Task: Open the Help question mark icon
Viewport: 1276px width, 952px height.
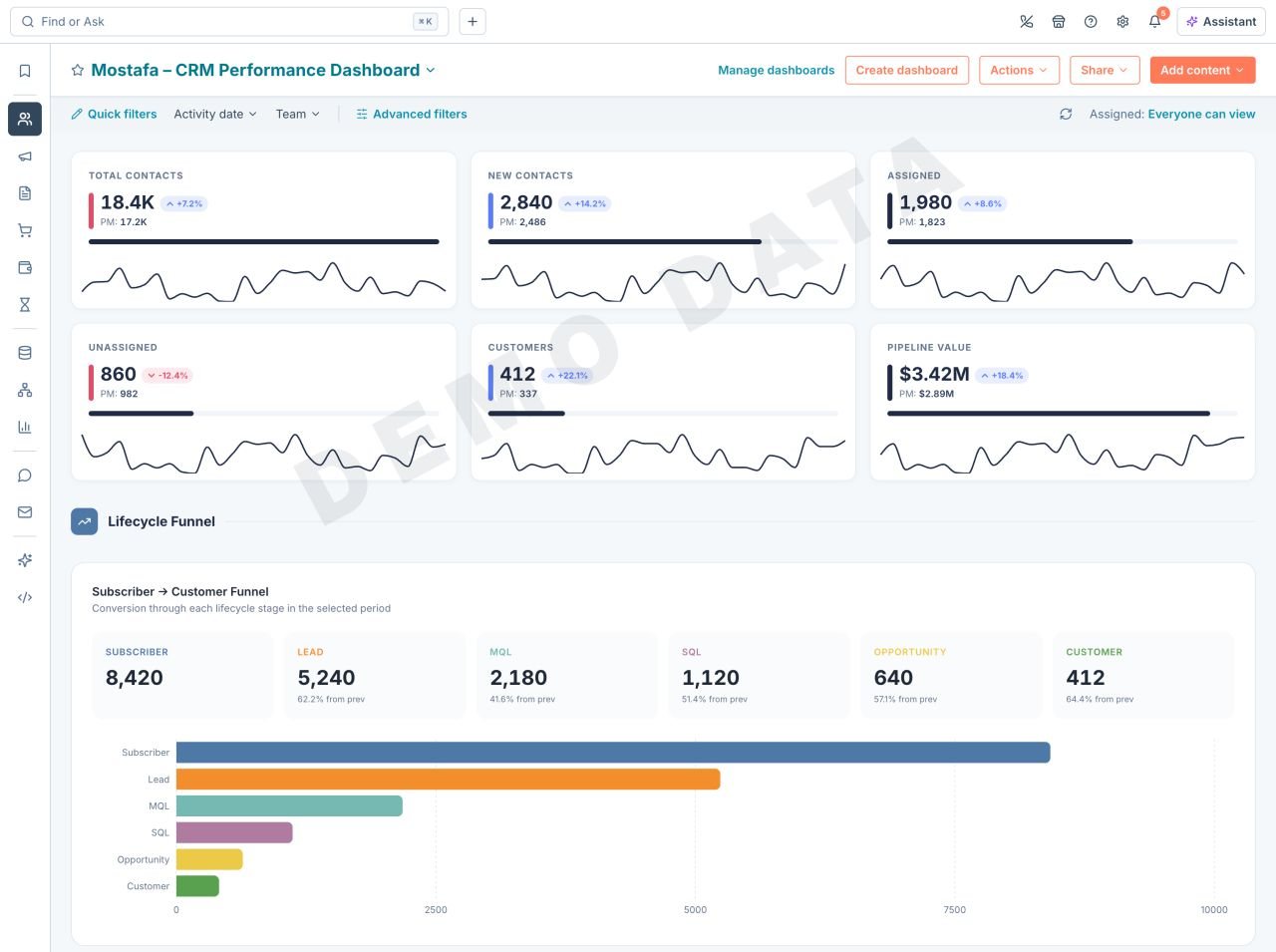Action: point(1091,21)
